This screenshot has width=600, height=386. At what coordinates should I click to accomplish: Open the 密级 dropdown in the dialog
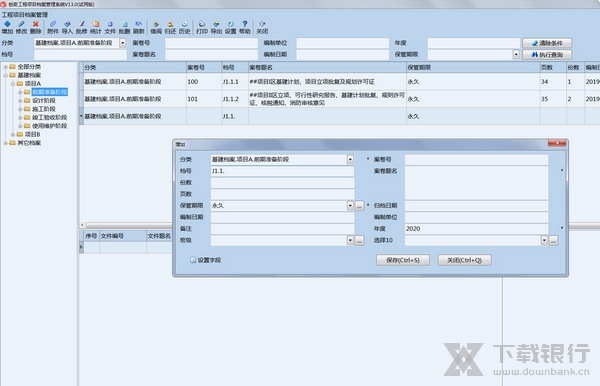(350, 240)
